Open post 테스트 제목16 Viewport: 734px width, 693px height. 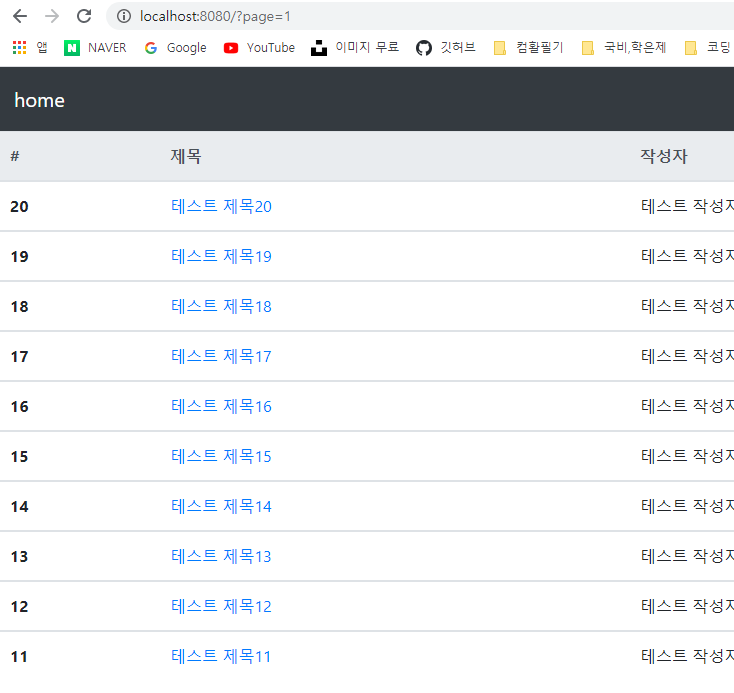click(221, 406)
